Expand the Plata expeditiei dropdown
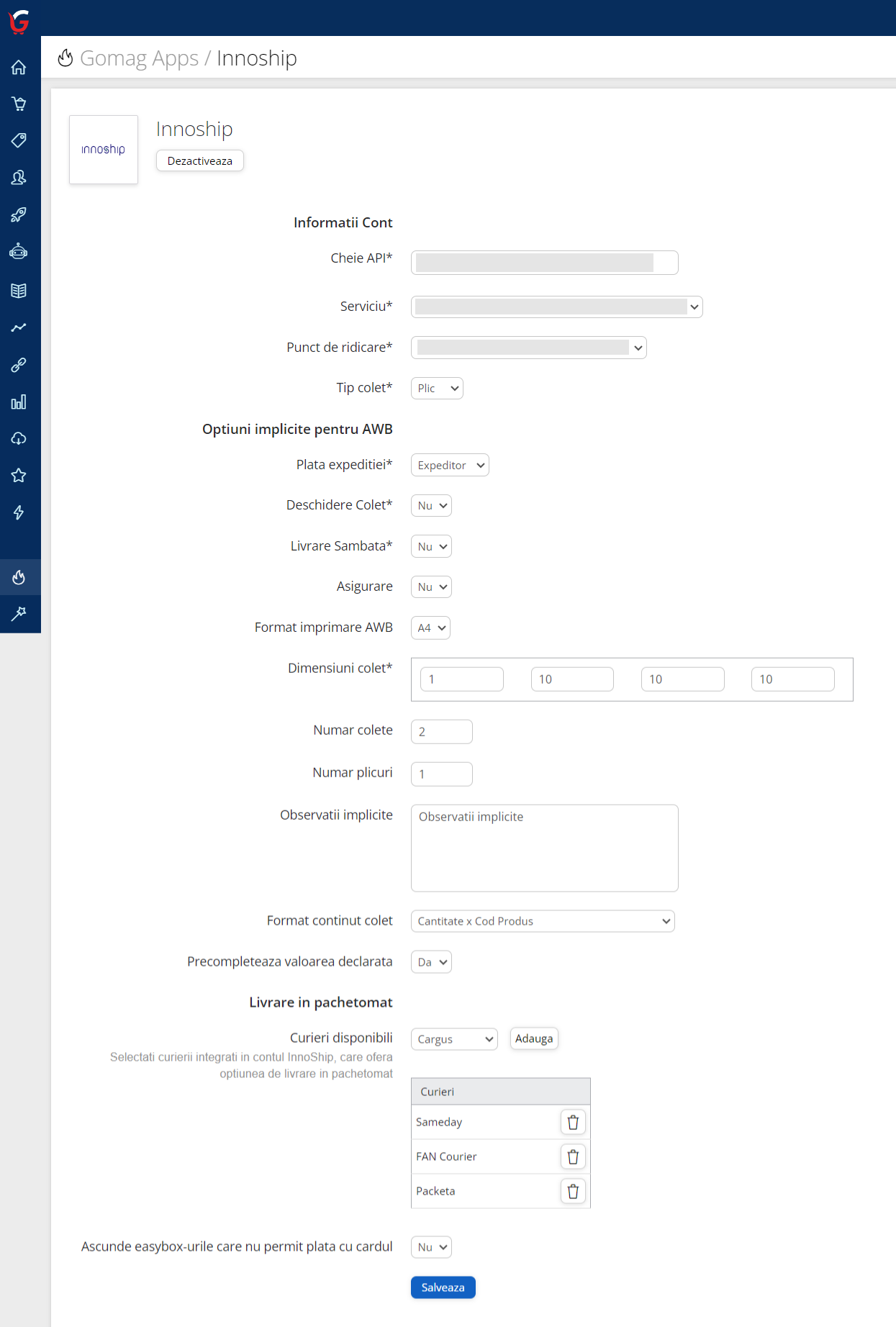Viewport: 896px width, 1327px height. coord(450,466)
